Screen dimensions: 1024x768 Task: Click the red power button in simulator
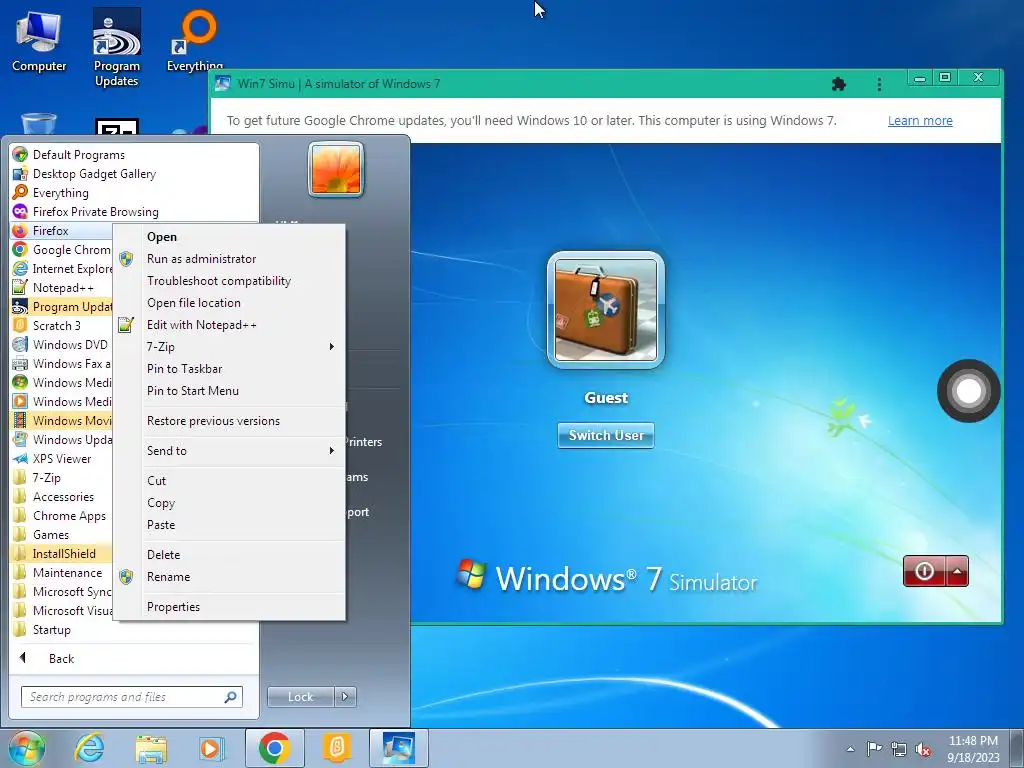point(924,571)
